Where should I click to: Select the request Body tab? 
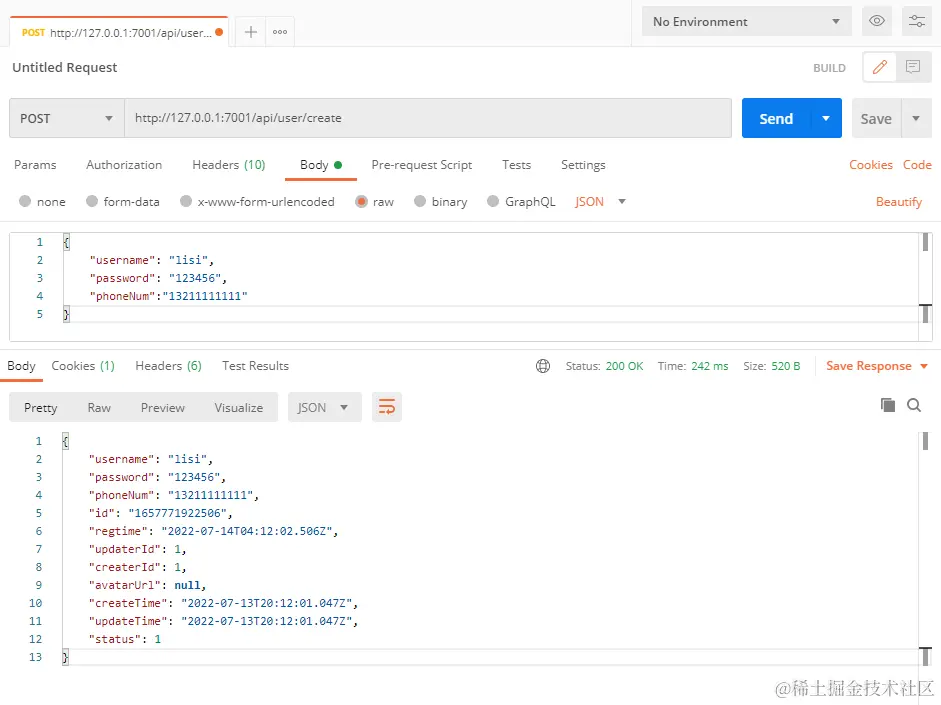tap(320, 165)
